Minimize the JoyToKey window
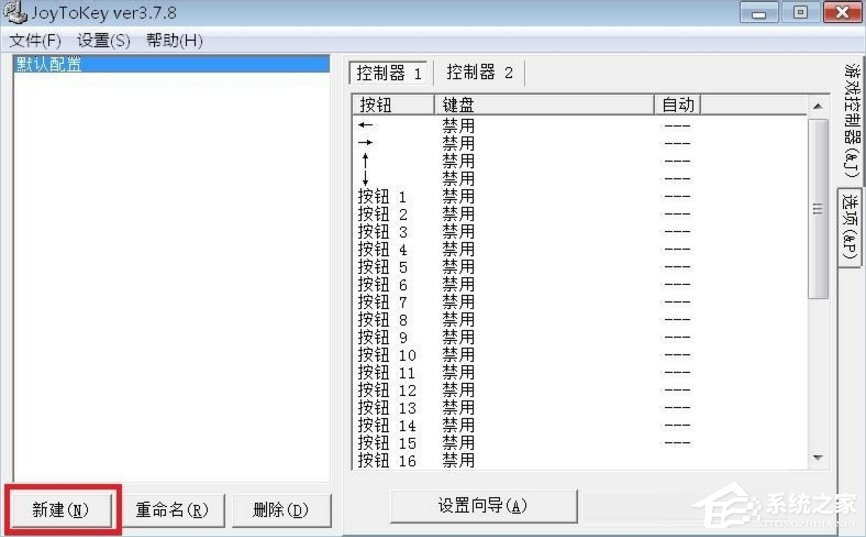866x537 pixels. [x=759, y=13]
